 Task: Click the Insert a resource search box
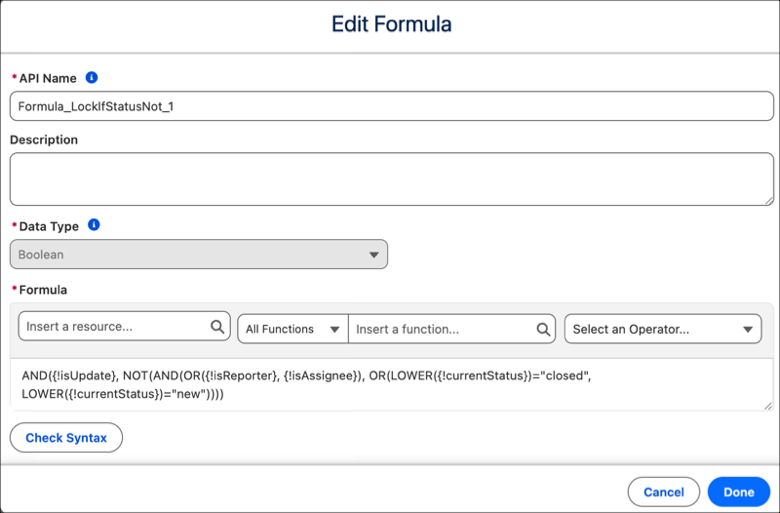click(124, 326)
